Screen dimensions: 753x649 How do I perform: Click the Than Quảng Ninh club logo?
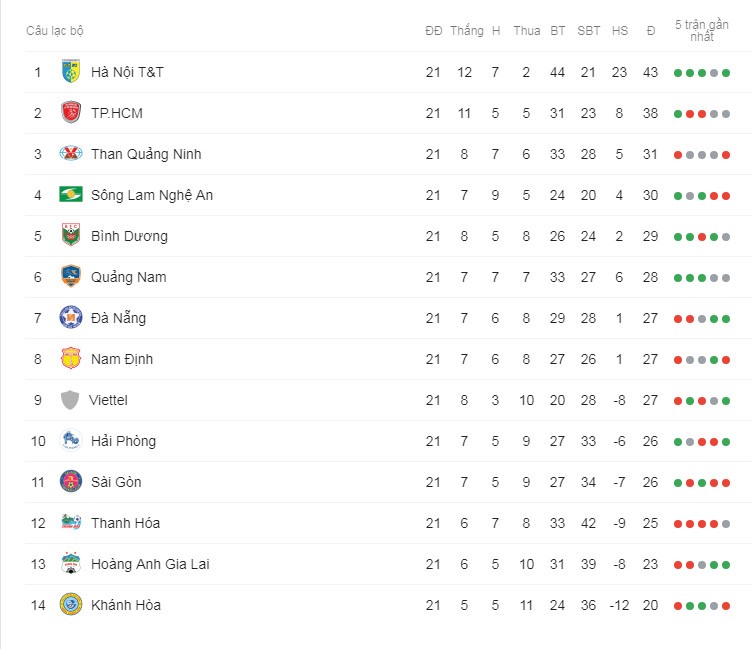71,154
